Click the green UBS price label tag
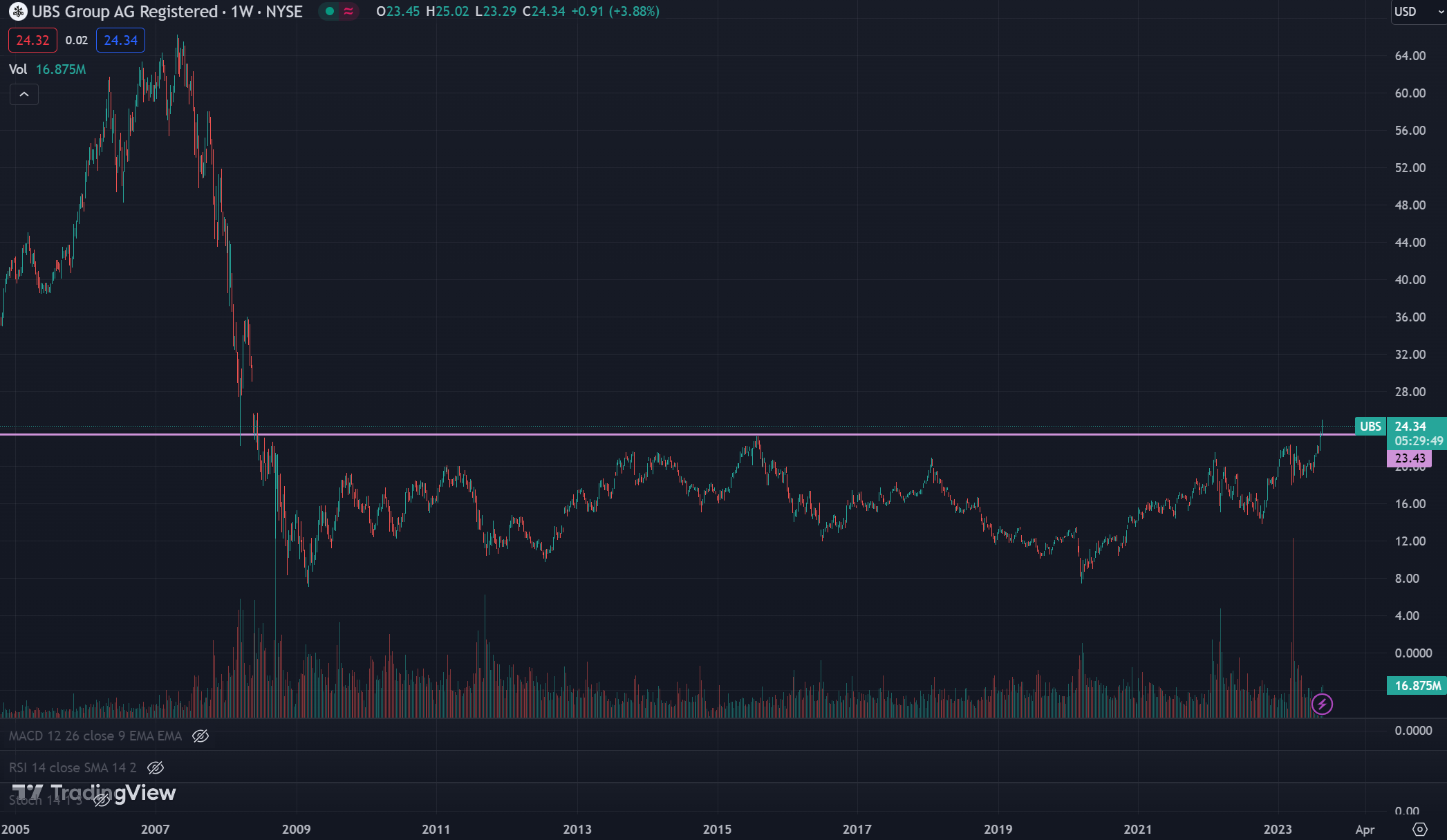The width and height of the screenshot is (1447, 840). coord(1370,427)
